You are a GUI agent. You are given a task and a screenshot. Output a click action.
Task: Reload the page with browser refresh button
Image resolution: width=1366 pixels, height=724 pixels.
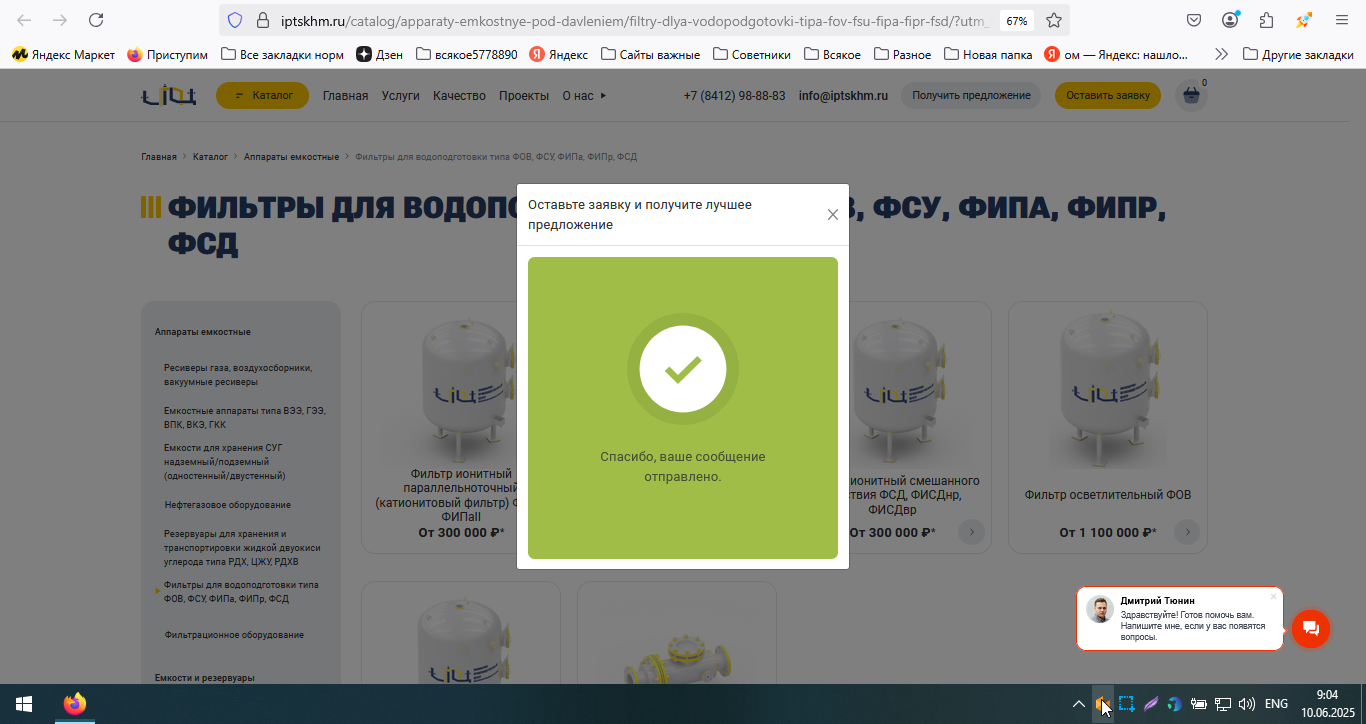(x=96, y=20)
